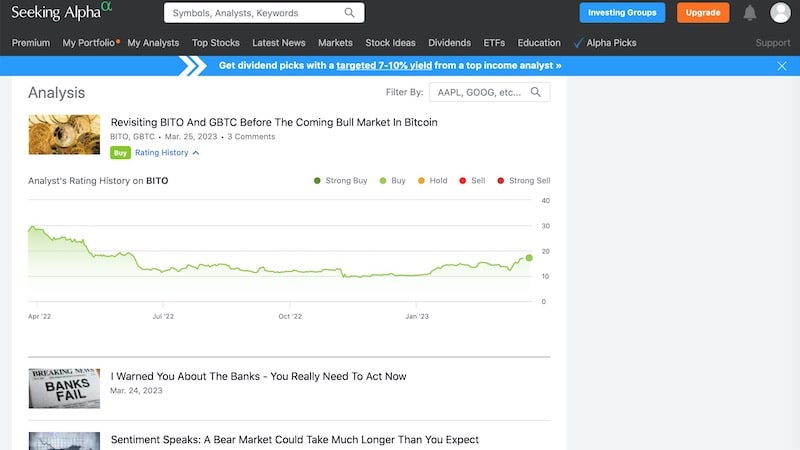Click the Support link

772,43
